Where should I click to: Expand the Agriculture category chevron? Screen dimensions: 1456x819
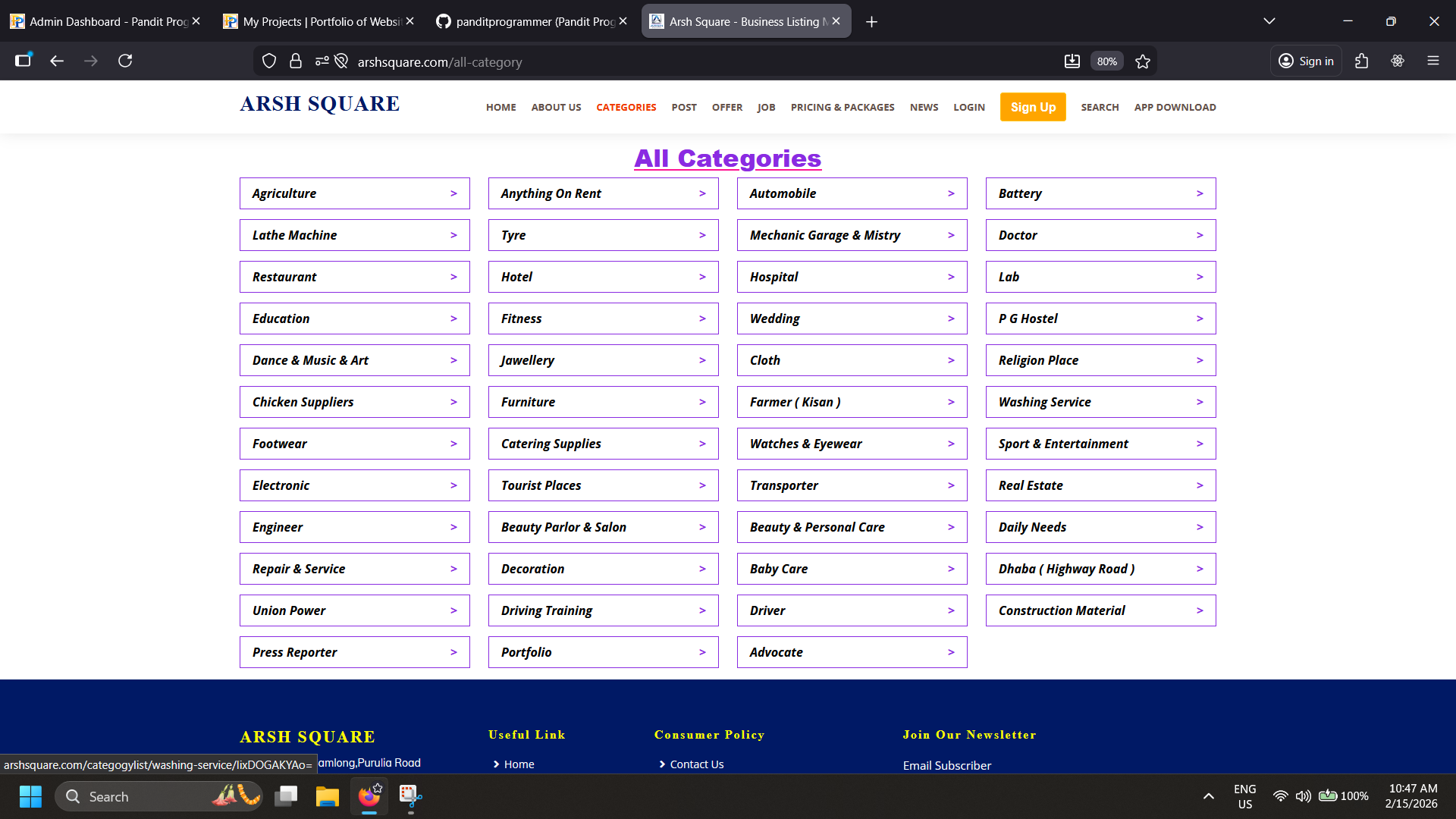[454, 193]
